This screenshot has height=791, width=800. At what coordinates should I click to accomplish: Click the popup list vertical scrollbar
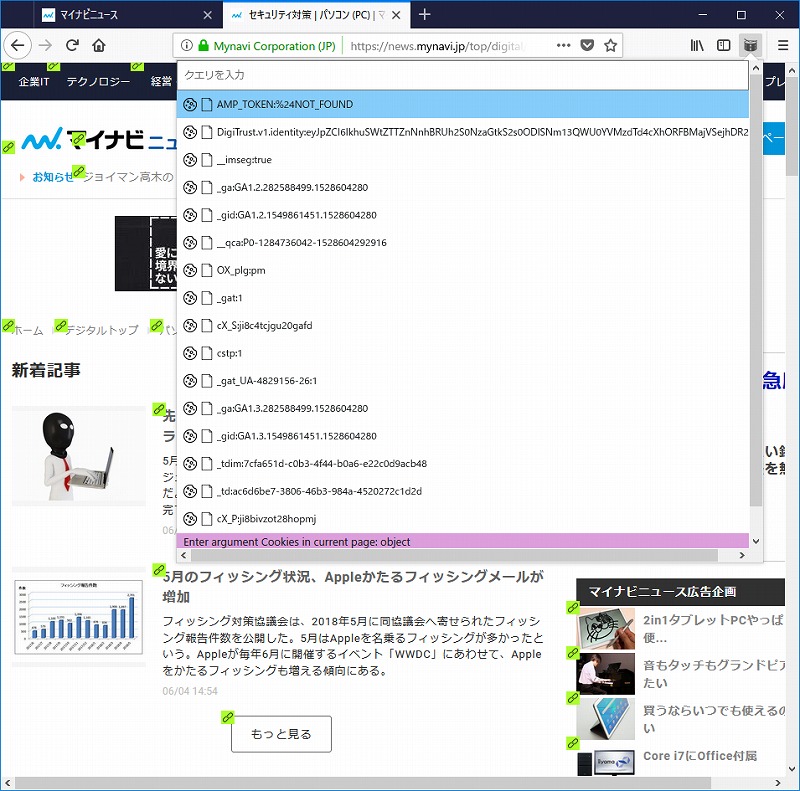[x=756, y=290]
